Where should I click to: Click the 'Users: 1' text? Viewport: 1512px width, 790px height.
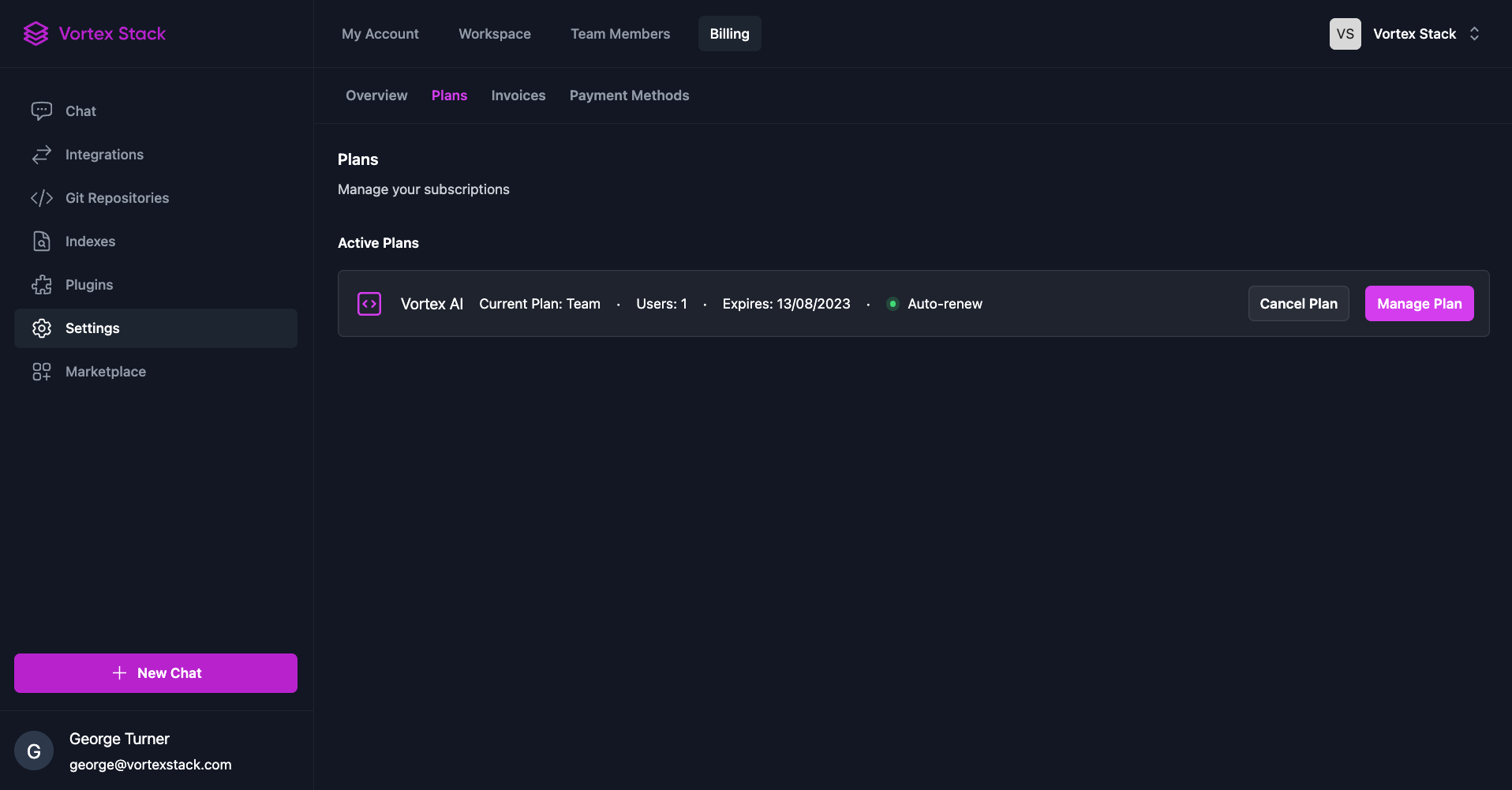point(661,304)
